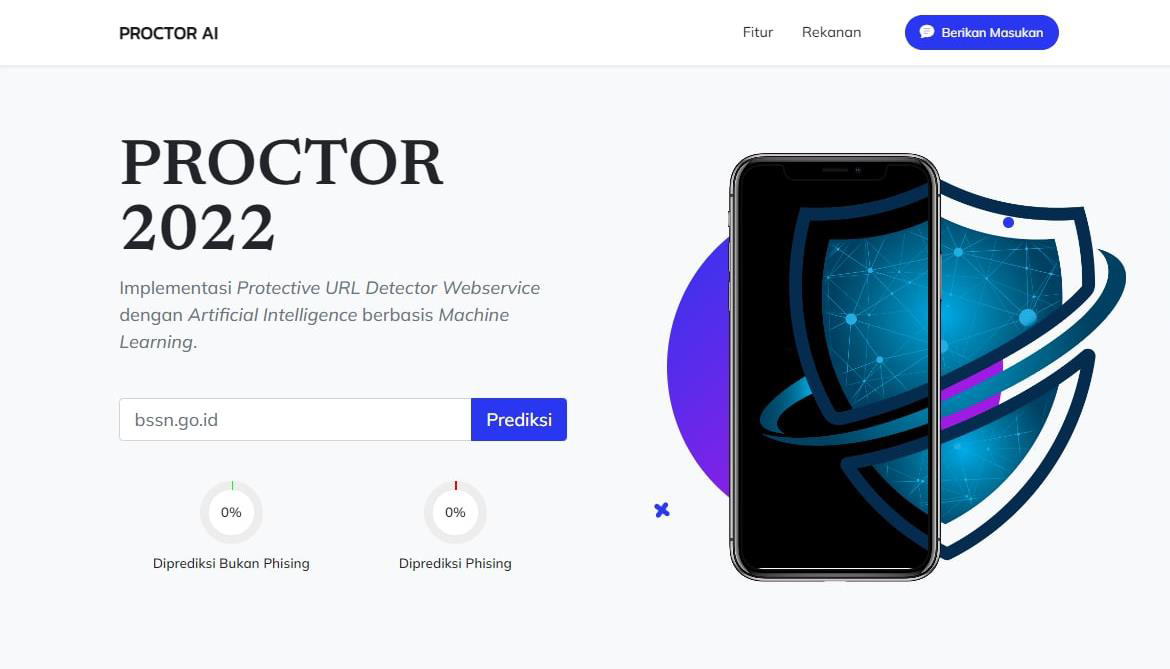1170x669 pixels.
Task: Select the 0% Phising progress circle
Action: click(x=455, y=512)
